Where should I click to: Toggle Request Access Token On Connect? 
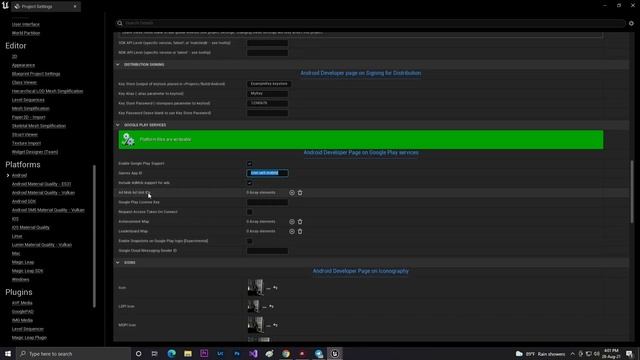point(249,212)
